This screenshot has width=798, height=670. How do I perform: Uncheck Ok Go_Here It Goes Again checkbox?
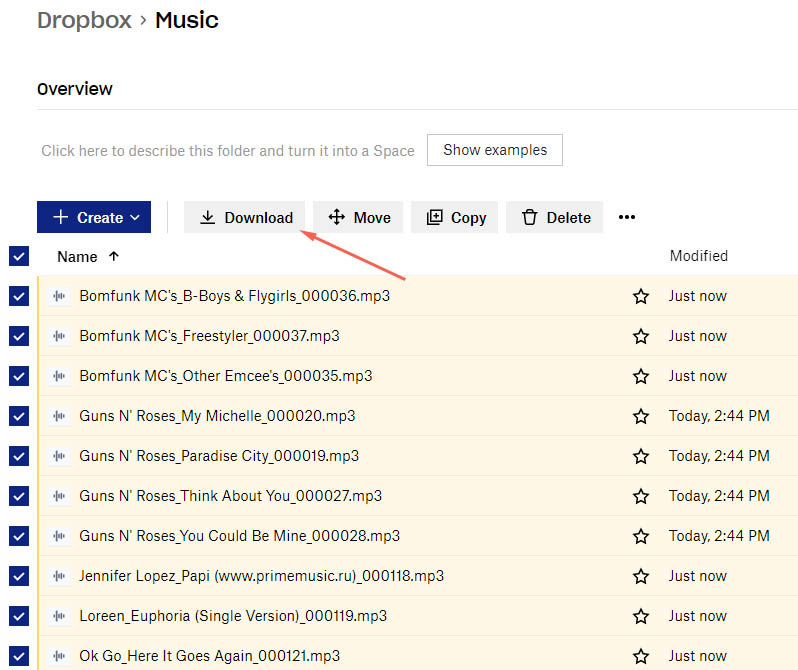(x=19, y=656)
